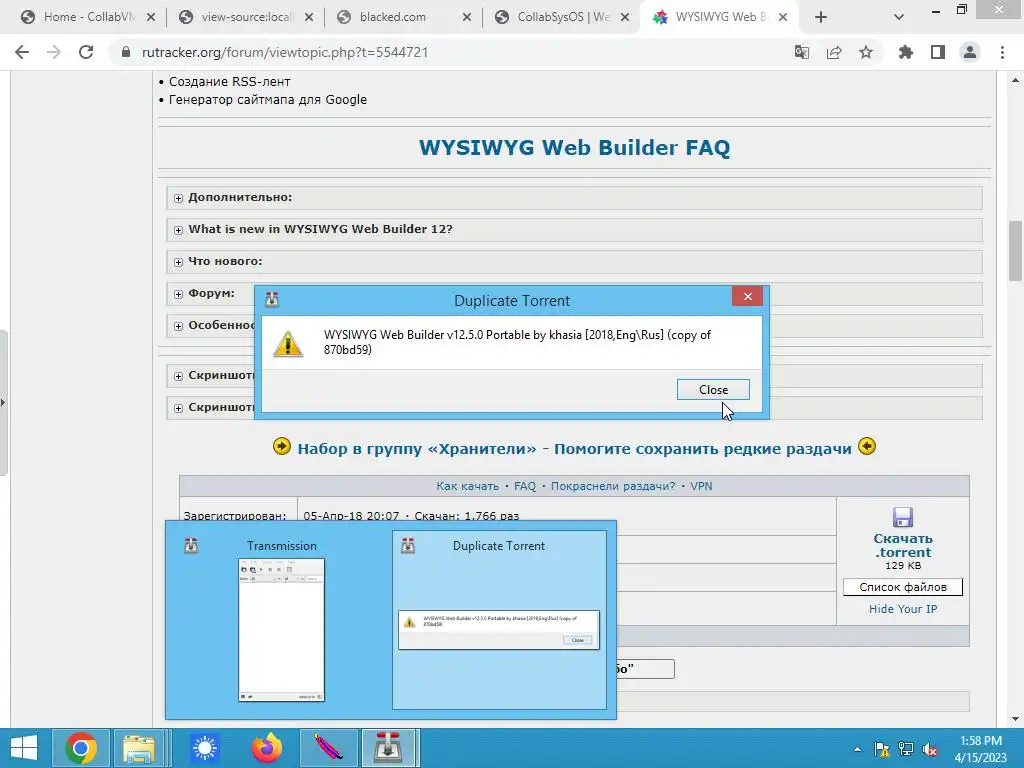This screenshot has width=1024, height=768.
Task: Open Firefox from the taskbar
Action: tap(266, 748)
